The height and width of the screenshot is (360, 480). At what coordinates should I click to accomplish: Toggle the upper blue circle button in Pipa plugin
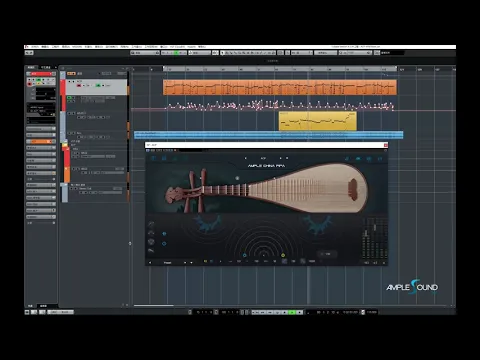164,234
